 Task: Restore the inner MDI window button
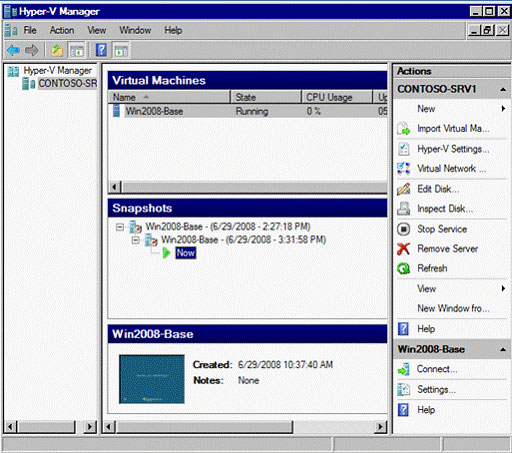[x=487, y=30]
